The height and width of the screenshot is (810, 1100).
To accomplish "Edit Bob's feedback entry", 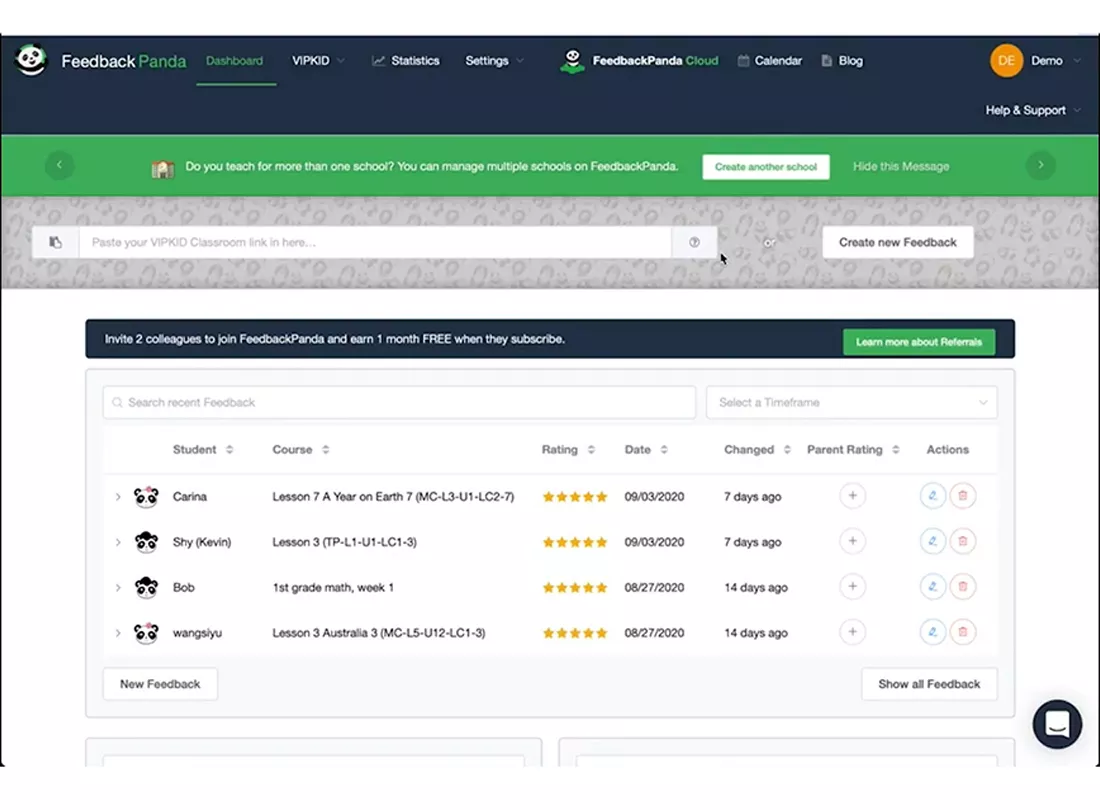I will tap(932, 587).
